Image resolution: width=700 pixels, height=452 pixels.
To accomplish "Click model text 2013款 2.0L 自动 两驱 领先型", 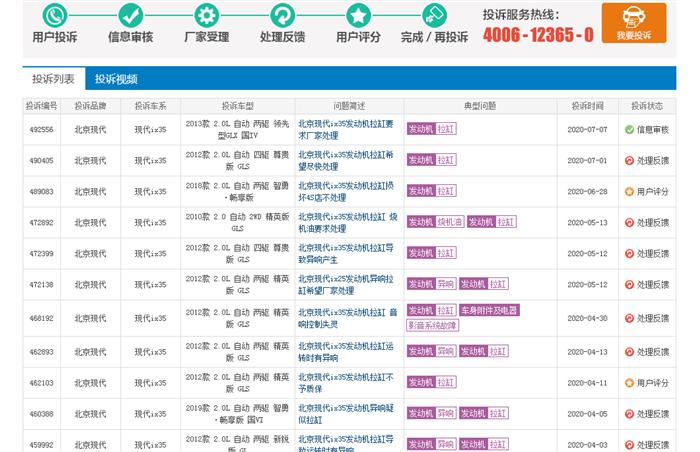I will click(x=238, y=130).
